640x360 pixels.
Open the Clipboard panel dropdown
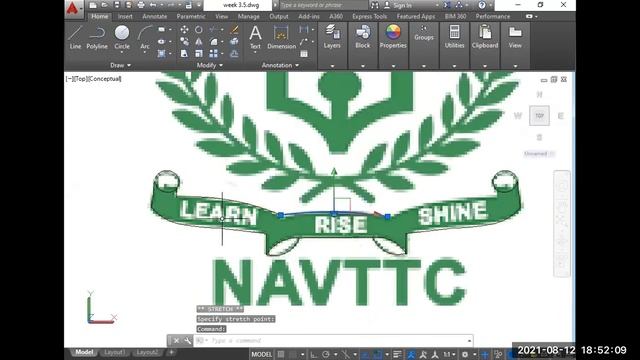click(x=485, y=66)
